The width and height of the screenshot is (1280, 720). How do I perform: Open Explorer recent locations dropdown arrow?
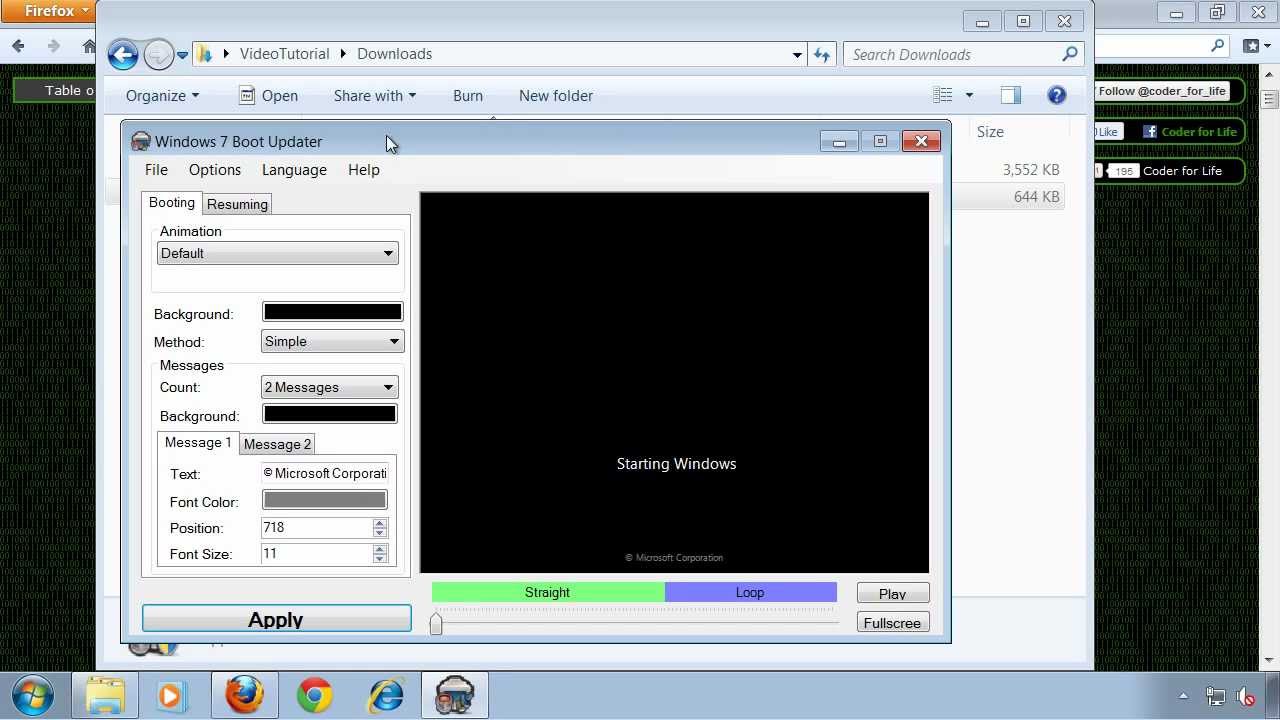point(182,55)
